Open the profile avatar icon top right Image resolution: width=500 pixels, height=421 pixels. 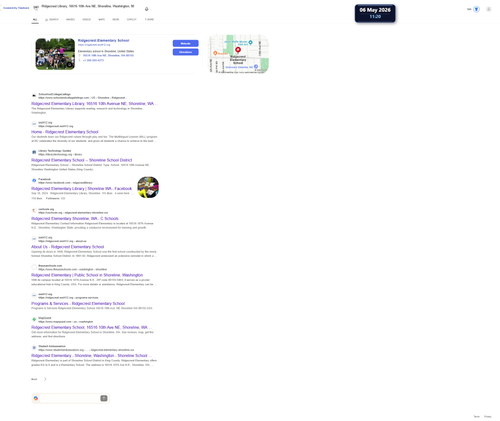click(488, 9)
